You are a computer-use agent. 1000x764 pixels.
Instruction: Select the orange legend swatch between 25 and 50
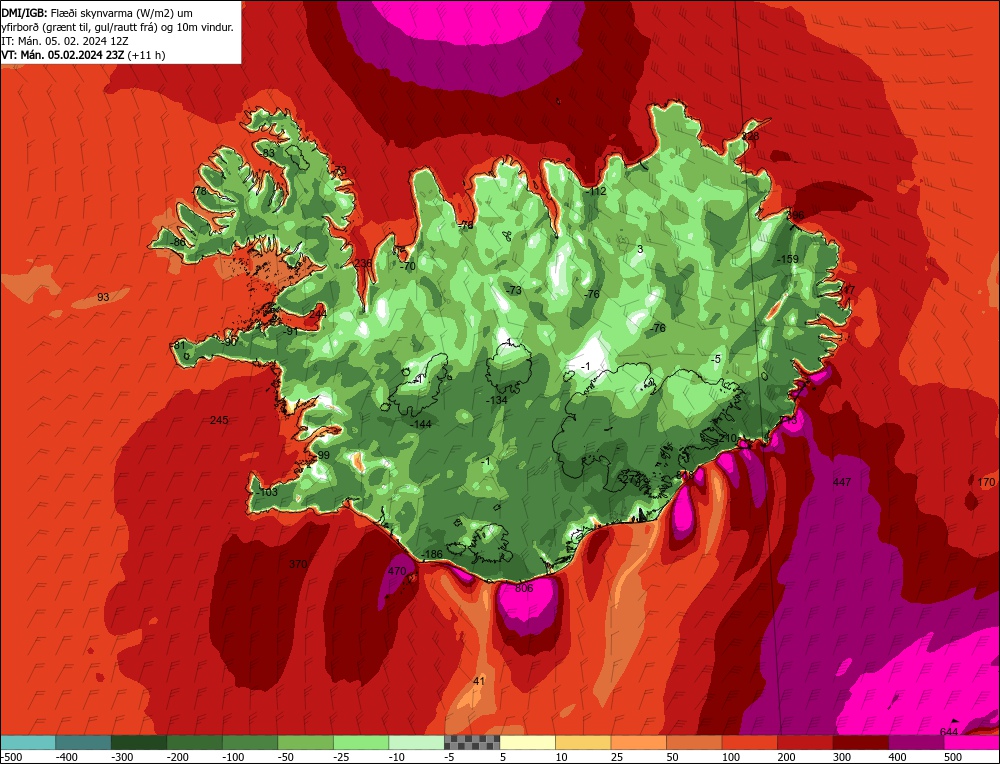pos(638,742)
